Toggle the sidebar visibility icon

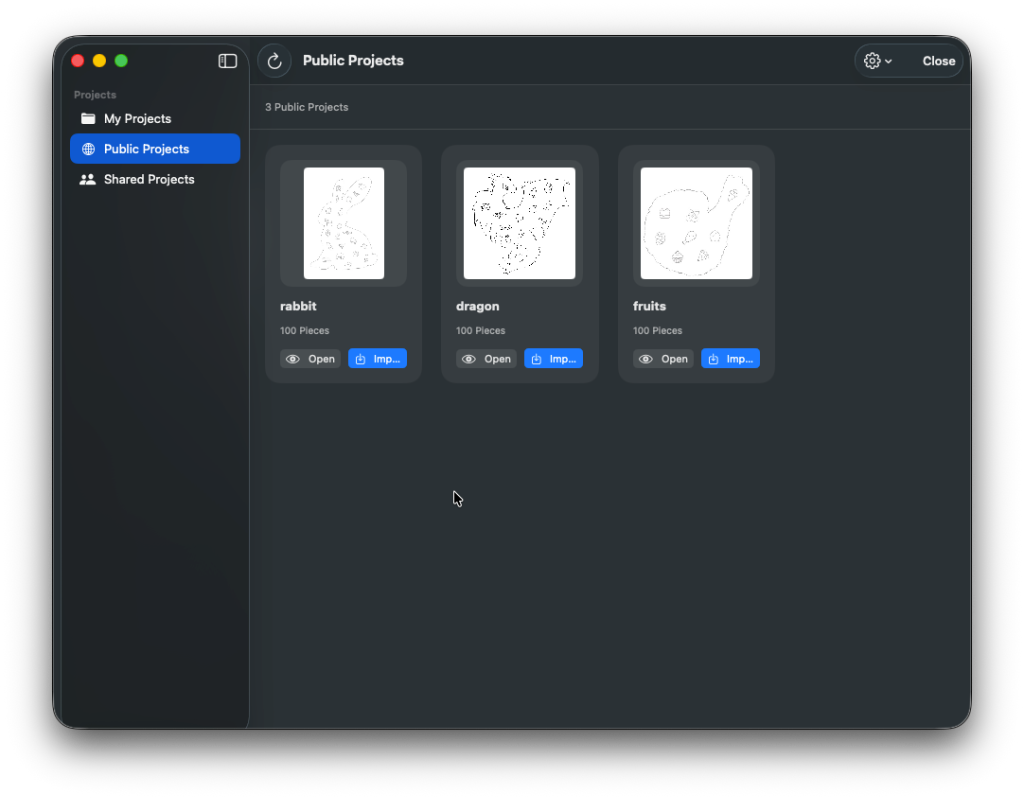click(x=228, y=61)
